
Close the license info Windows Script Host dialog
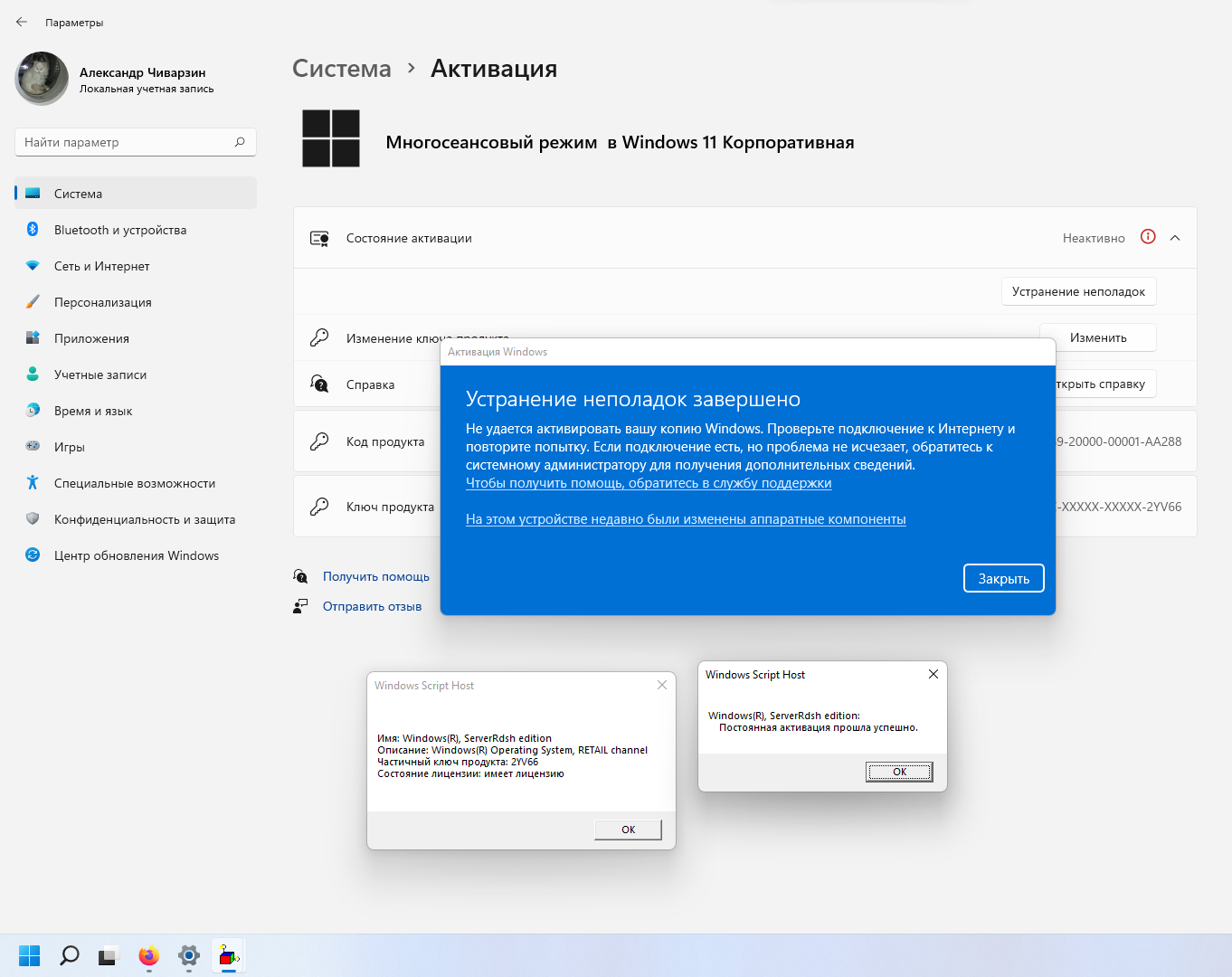662,685
